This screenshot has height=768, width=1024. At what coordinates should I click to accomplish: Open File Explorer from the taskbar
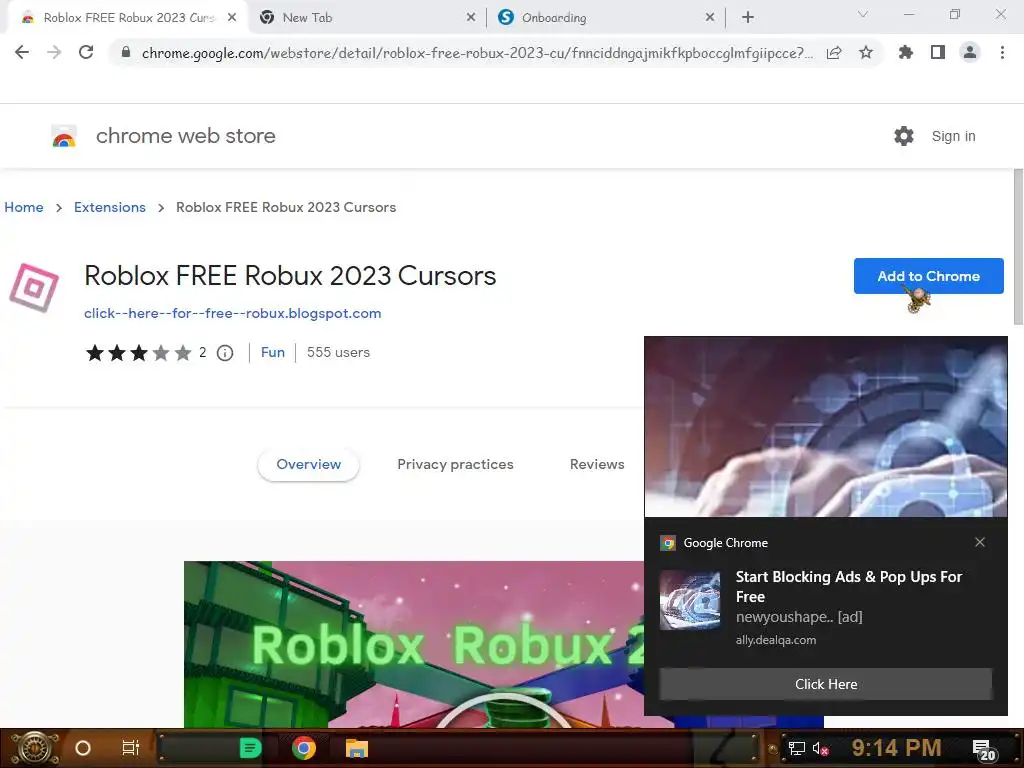pyautogui.click(x=357, y=748)
